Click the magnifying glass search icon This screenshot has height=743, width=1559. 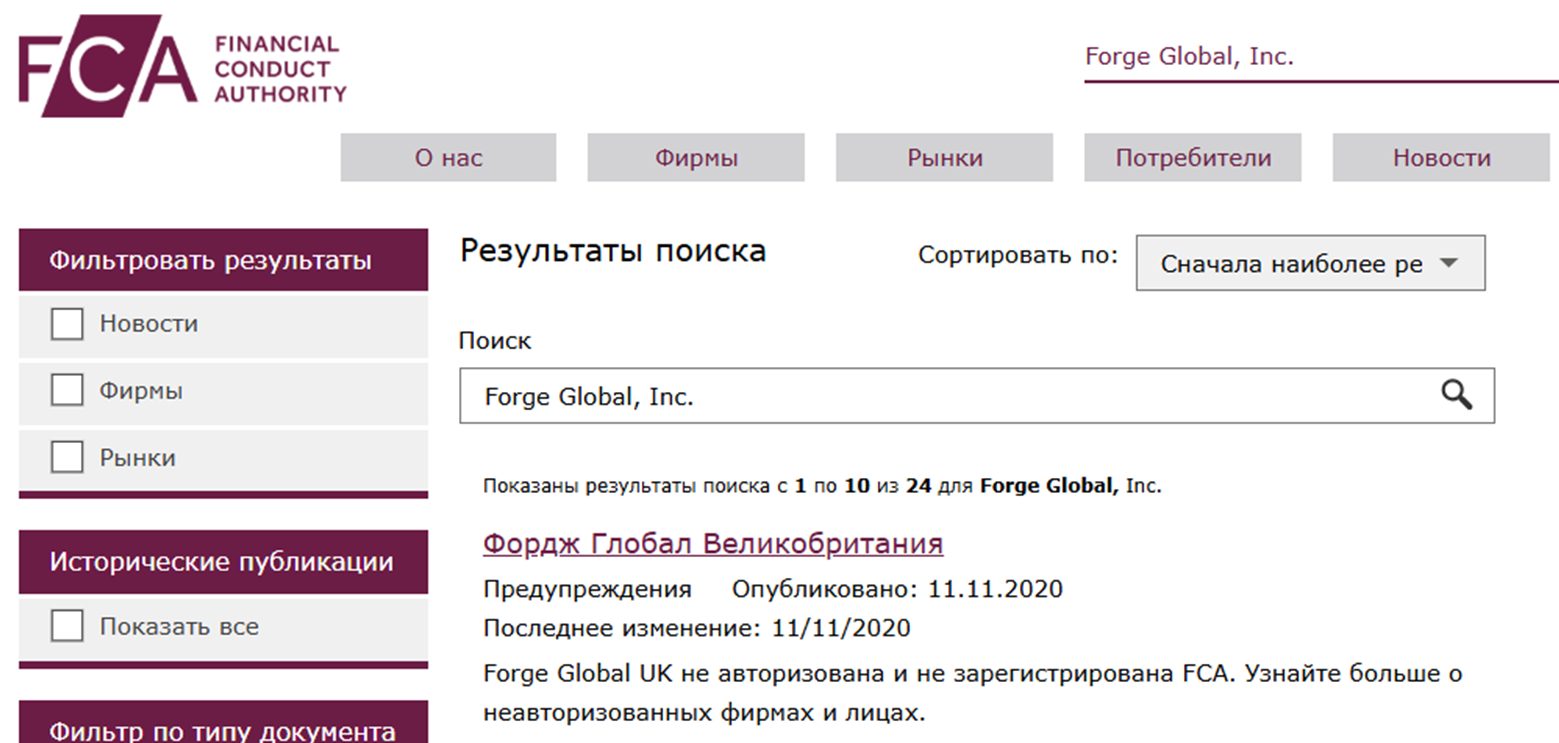click(x=1456, y=395)
